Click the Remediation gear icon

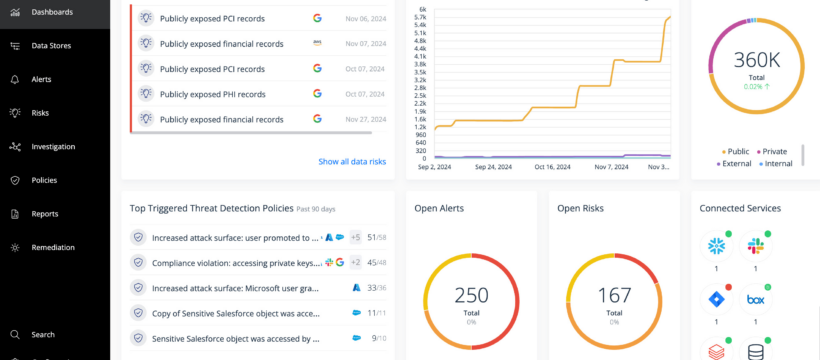pos(15,248)
